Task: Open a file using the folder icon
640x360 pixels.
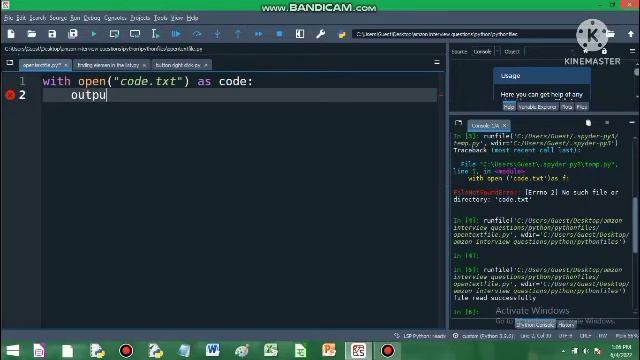Action: [x=31, y=34]
